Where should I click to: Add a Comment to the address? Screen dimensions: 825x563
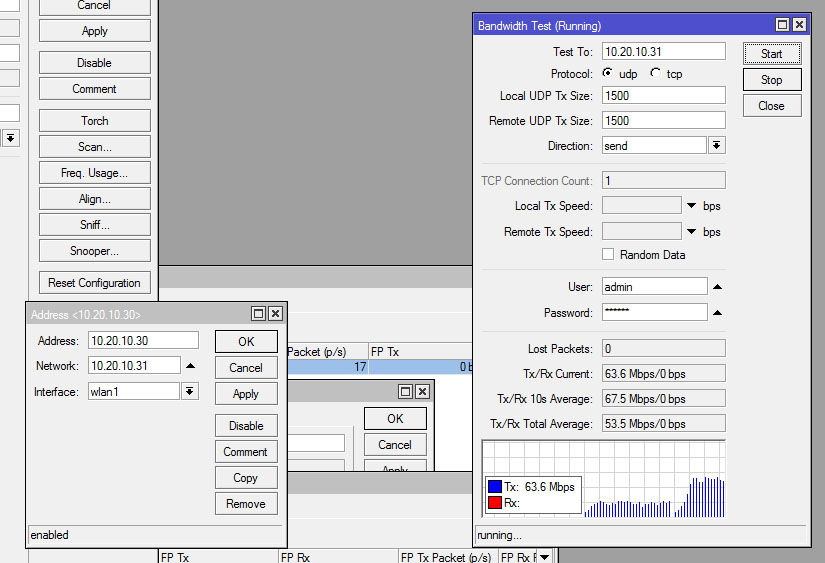click(246, 451)
